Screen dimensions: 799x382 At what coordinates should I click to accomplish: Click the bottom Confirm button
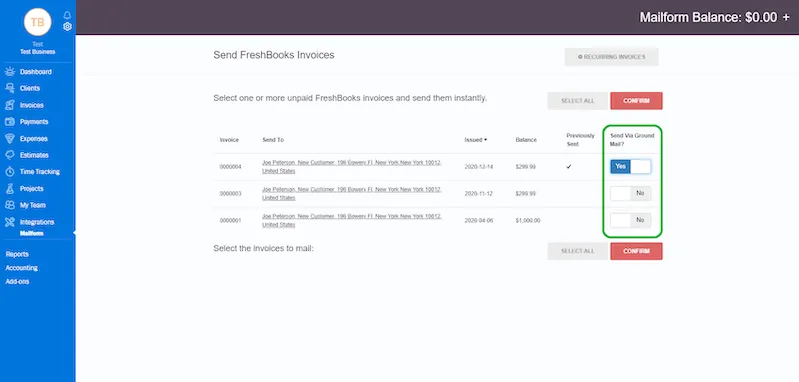click(636, 251)
